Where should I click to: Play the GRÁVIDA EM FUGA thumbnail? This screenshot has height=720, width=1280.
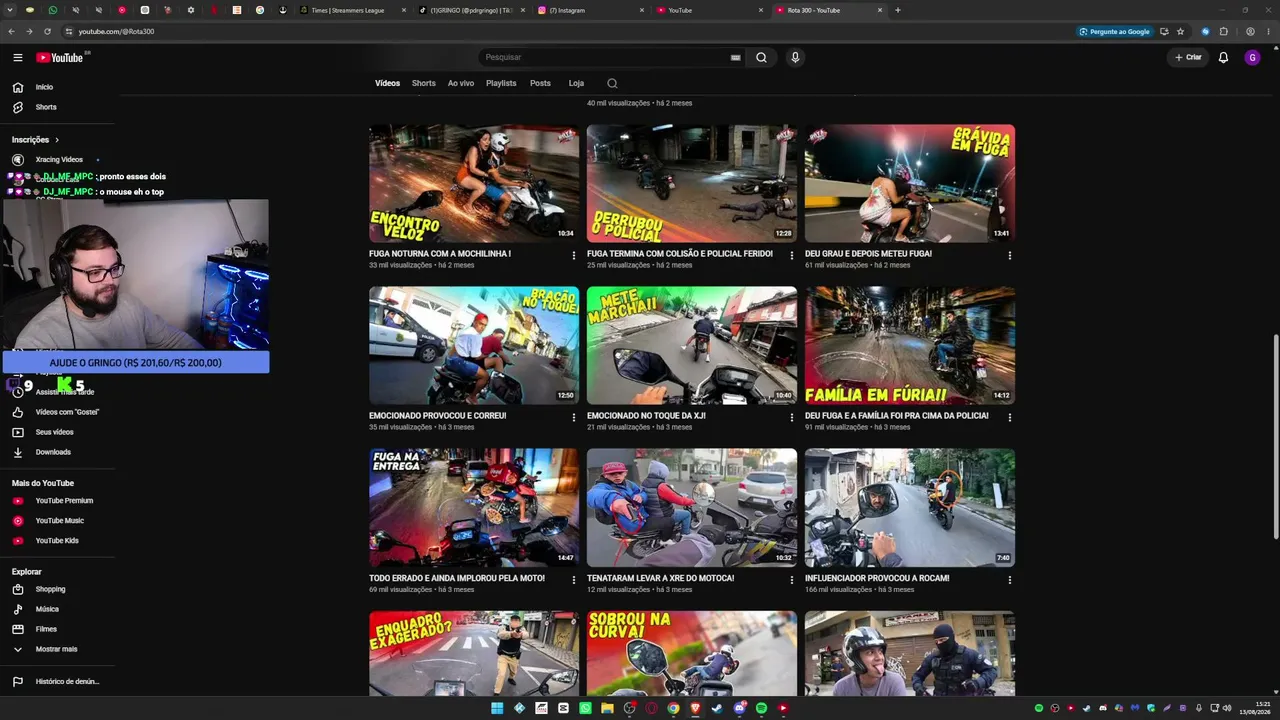910,183
